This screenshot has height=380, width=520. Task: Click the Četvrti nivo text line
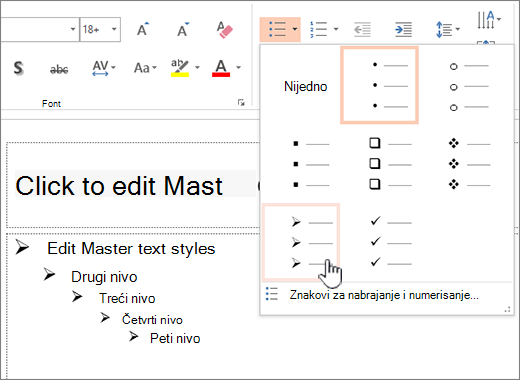pyautogui.click(x=152, y=319)
